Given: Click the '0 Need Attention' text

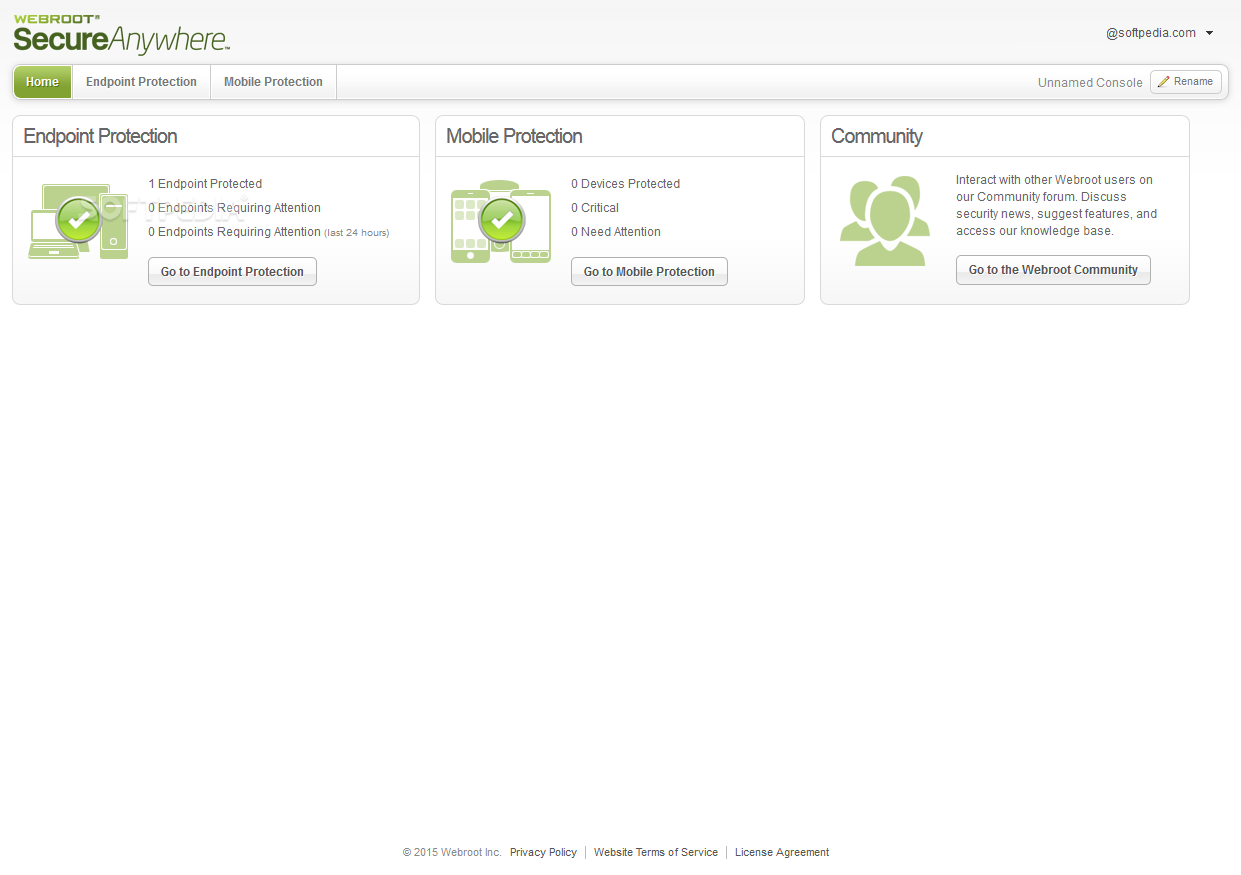Looking at the screenshot, I should (x=616, y=232).
